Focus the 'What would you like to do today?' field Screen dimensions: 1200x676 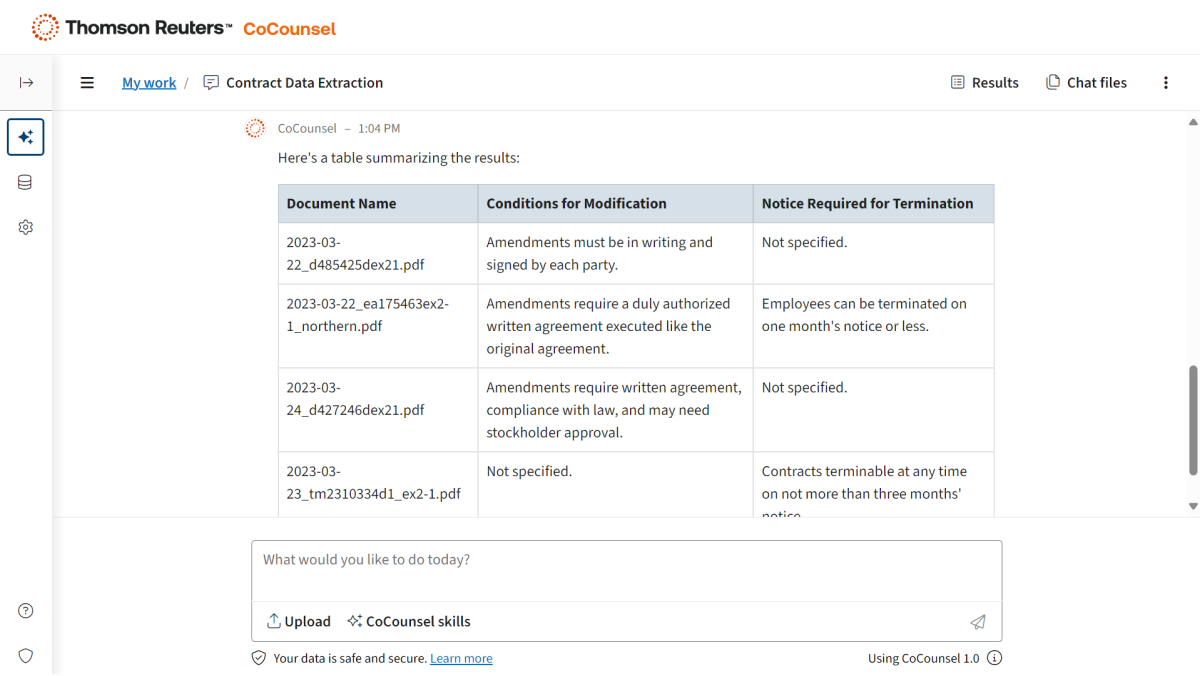(626, 570)
